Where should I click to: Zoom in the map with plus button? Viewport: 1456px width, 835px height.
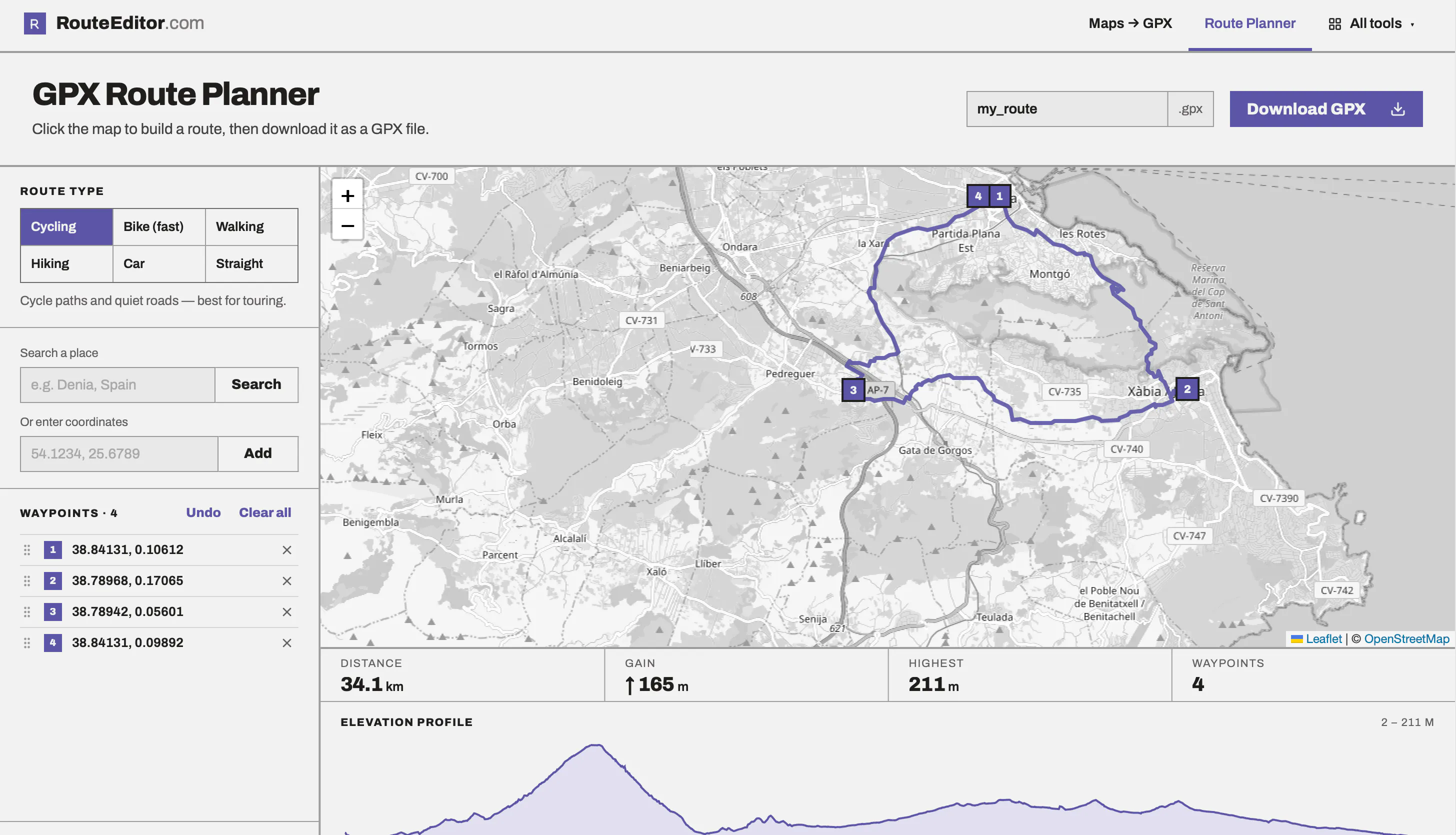347,196
